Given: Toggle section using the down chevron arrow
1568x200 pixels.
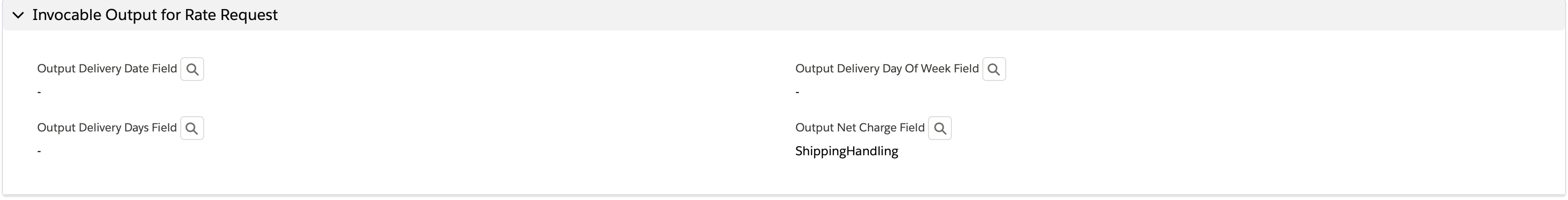Looking at the screenshot, I should click(x=18, y=15).
